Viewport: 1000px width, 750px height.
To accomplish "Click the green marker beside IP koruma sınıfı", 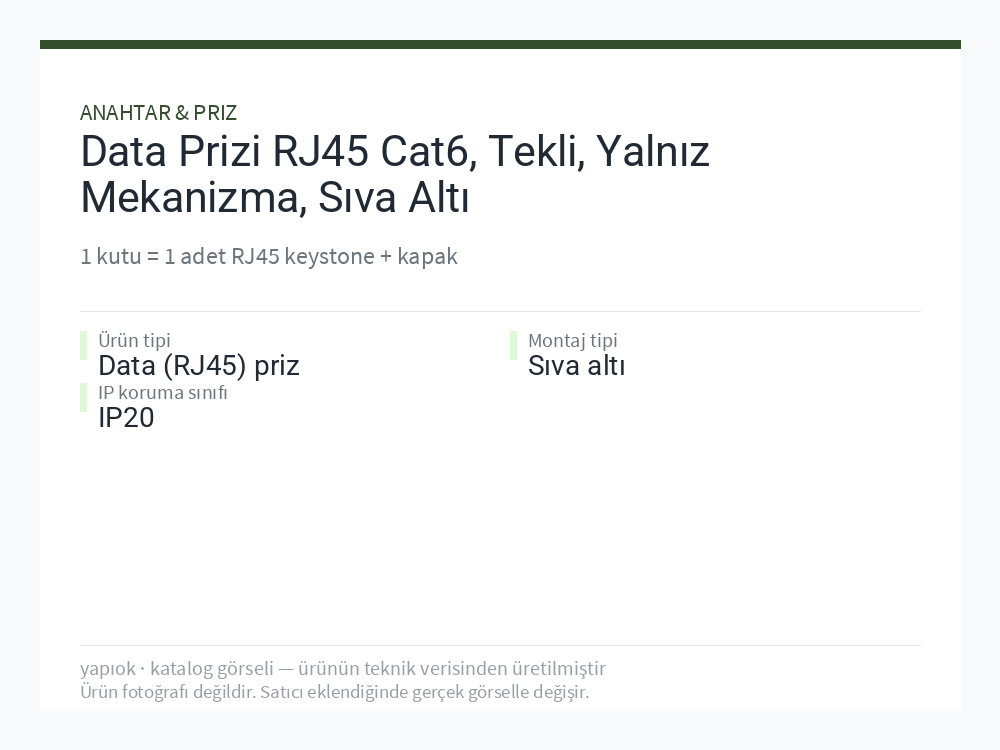I will tap(84, 397).
